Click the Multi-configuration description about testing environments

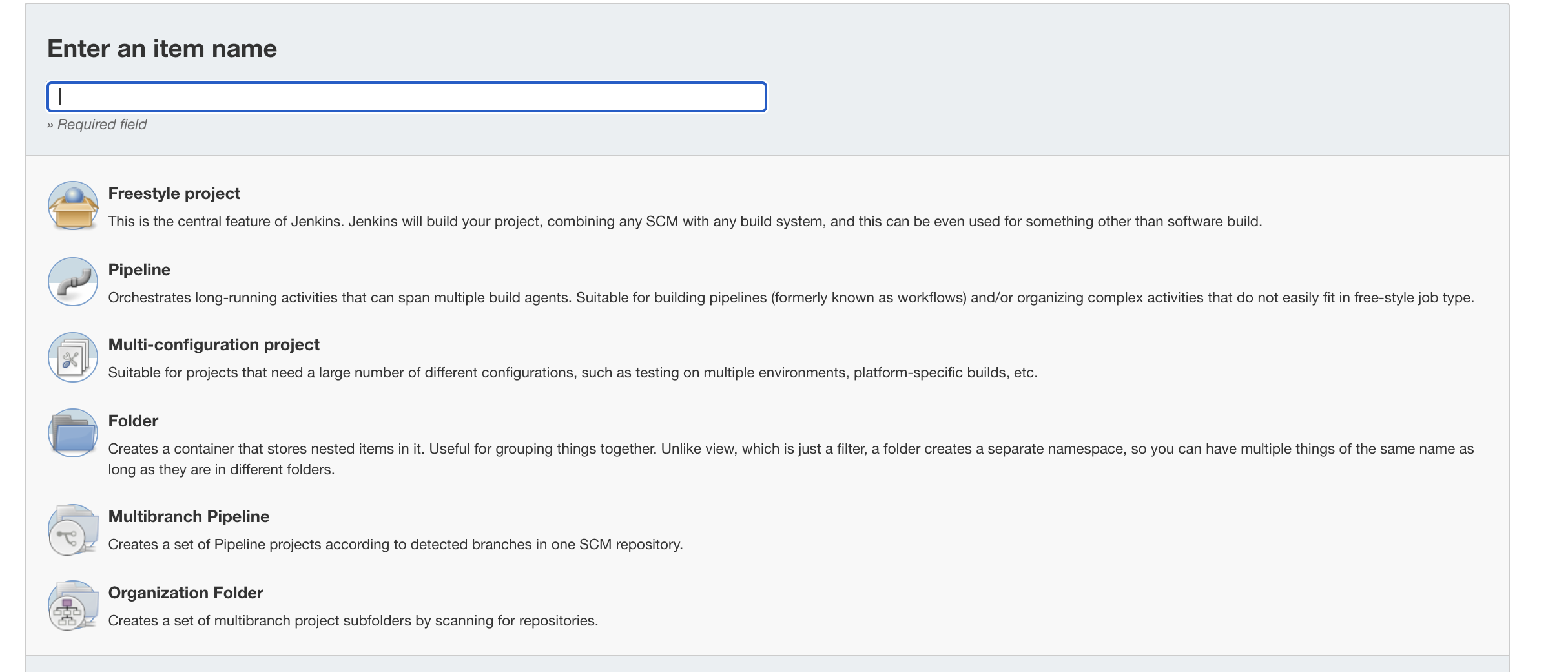[572, 373]
